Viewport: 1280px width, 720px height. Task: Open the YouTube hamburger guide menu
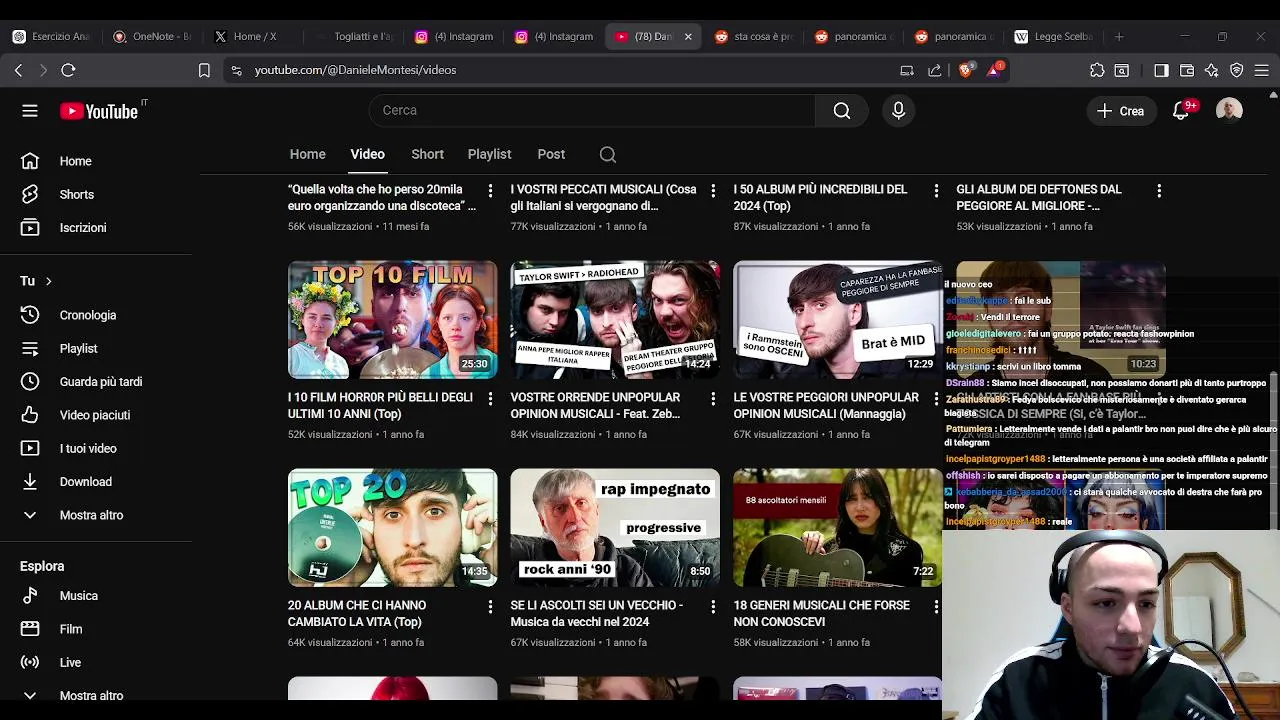tap(30, 111)
